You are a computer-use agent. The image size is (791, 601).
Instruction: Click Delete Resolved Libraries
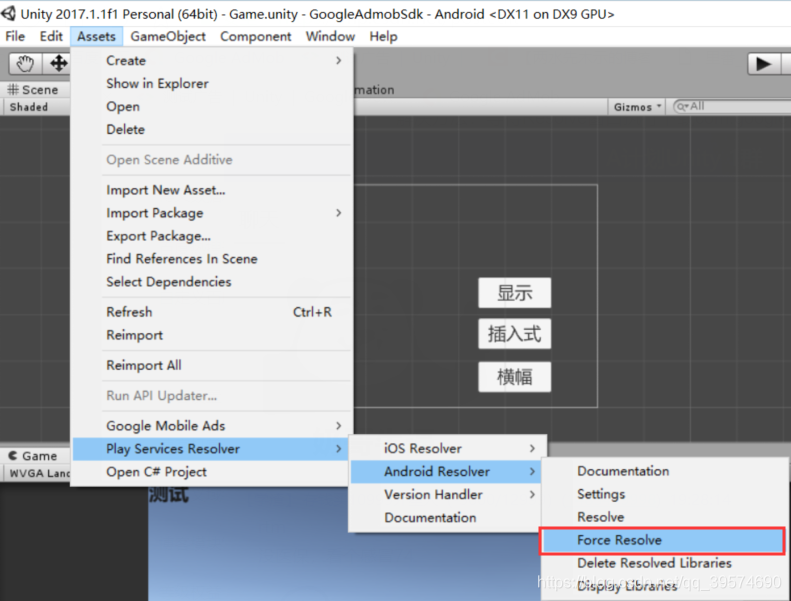pos(664,563)
